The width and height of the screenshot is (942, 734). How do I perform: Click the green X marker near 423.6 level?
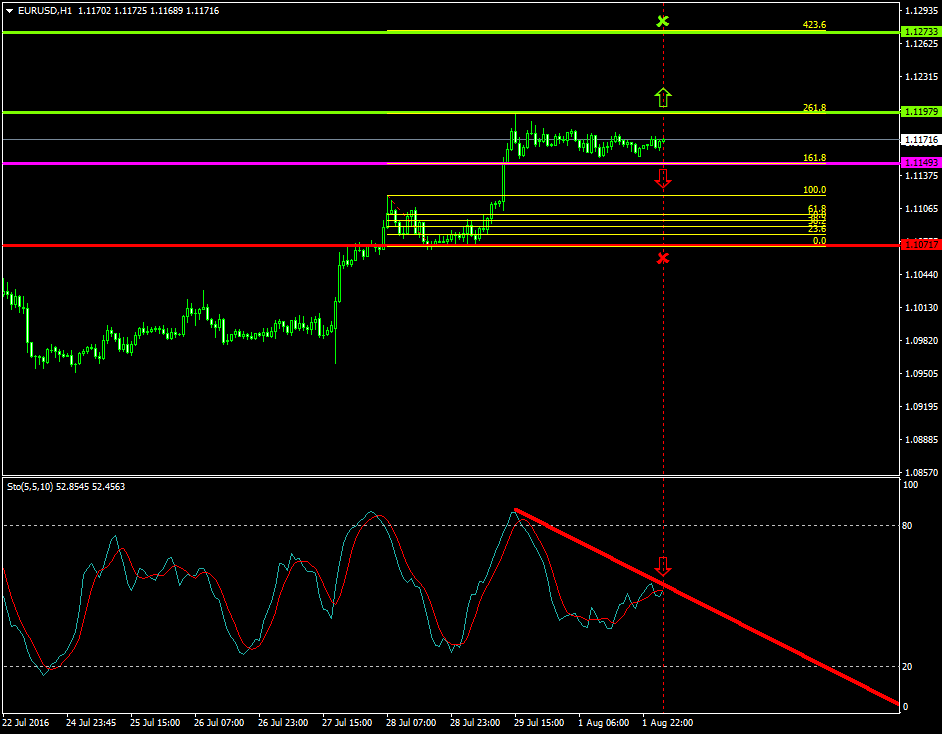[662, 21]
